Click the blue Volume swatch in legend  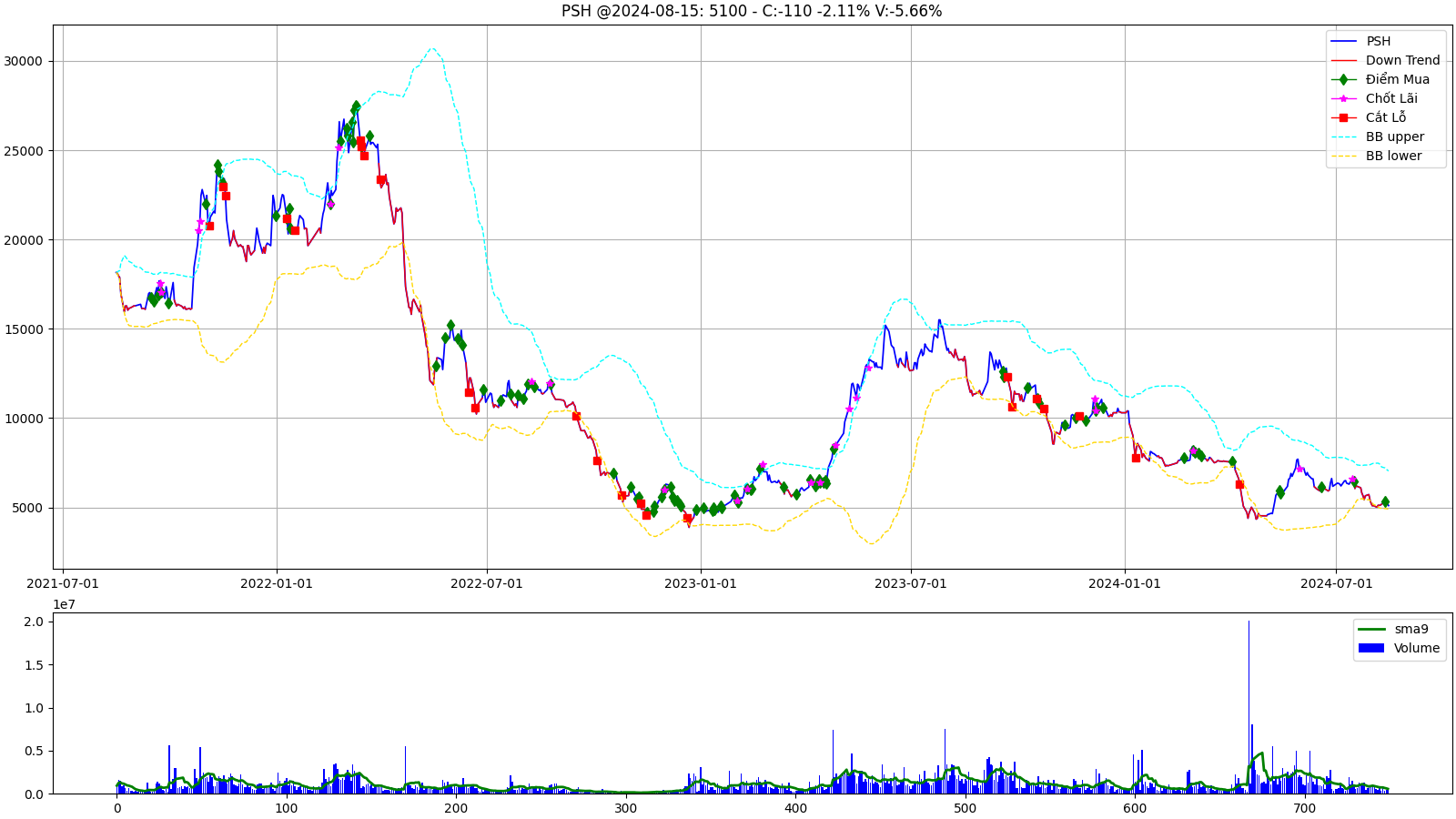click(x=1370, y=648)
